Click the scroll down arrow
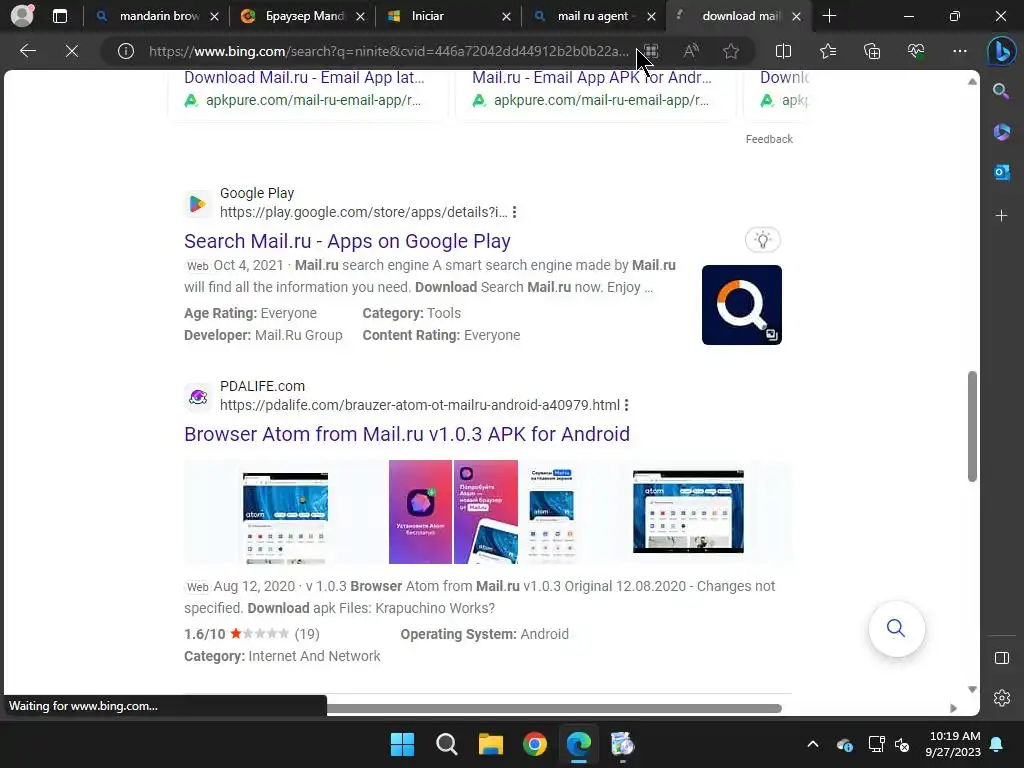The width and height of the screenshot is (1024, 768). (972, 690)
